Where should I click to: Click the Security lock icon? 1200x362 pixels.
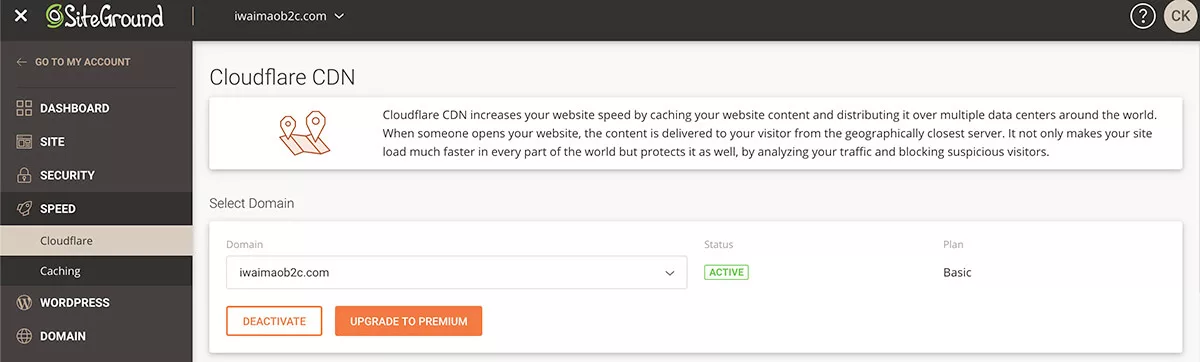pyautogui.click(x=24, y=175)
